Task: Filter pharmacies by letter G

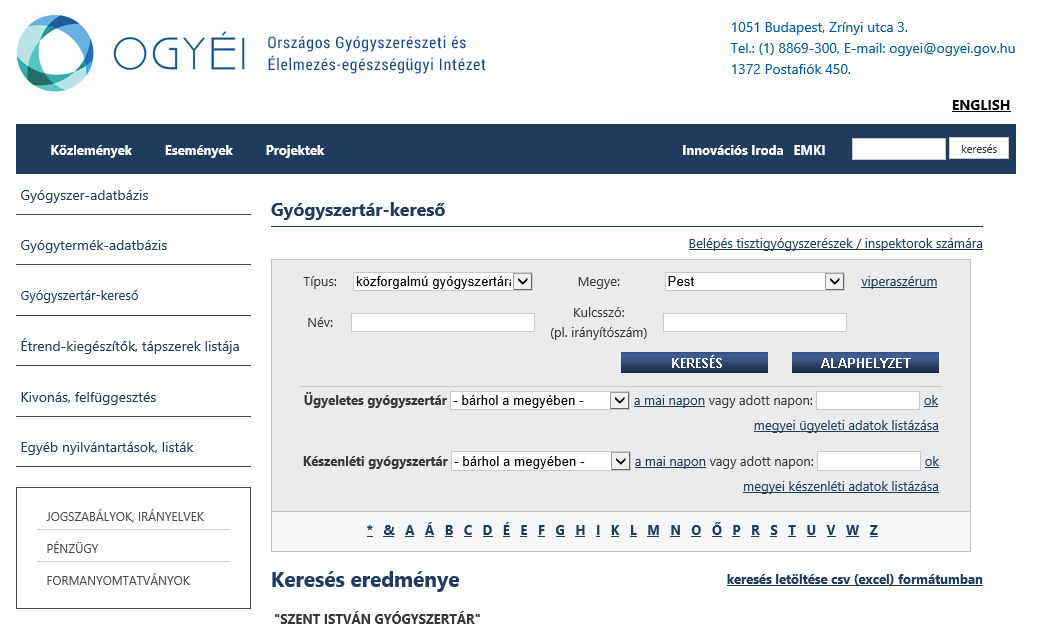Action: pyautogui.click(x=560, y=530)
